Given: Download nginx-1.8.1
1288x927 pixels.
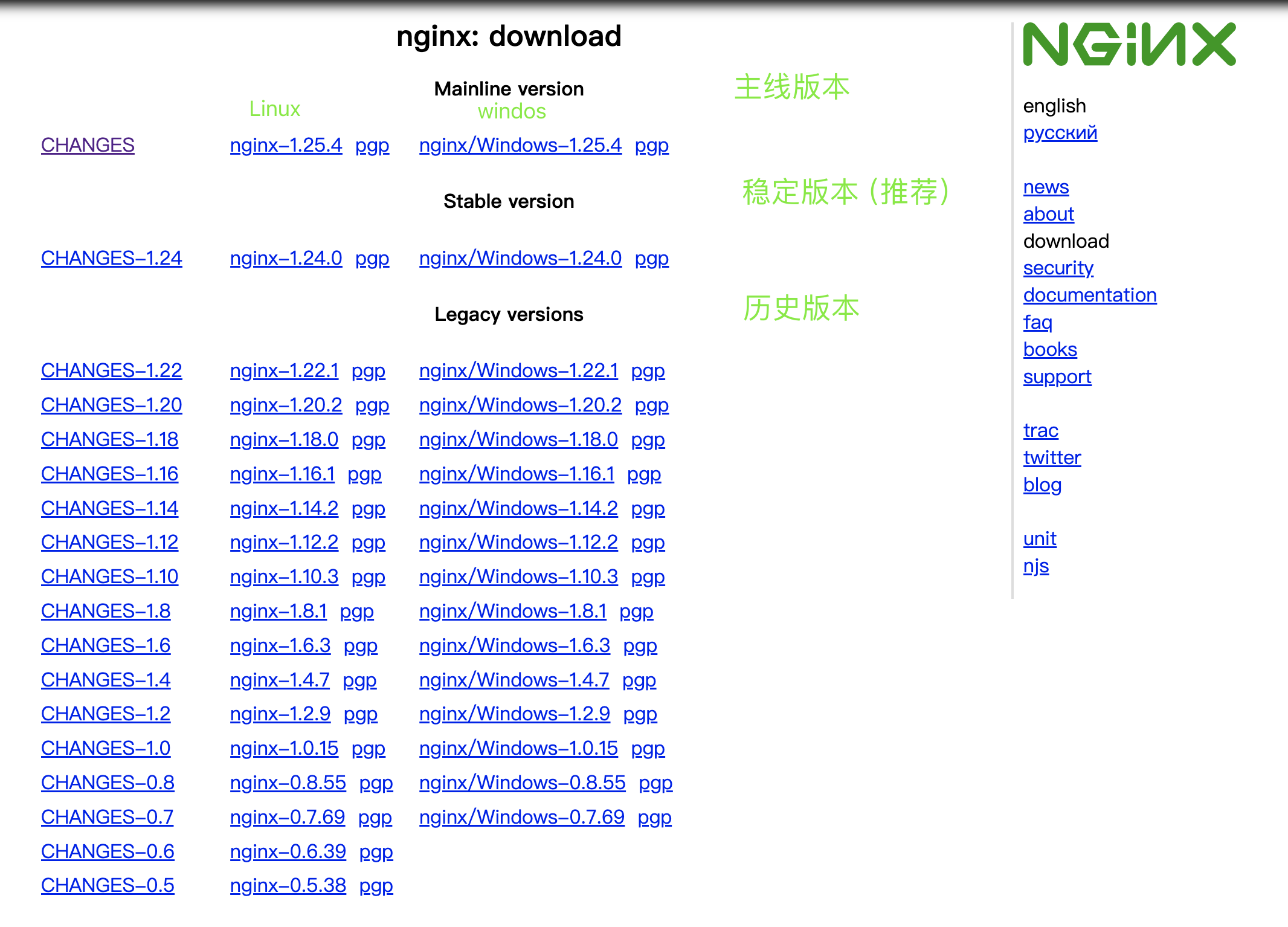Looking at the screenshot, I should coord(279,611).
